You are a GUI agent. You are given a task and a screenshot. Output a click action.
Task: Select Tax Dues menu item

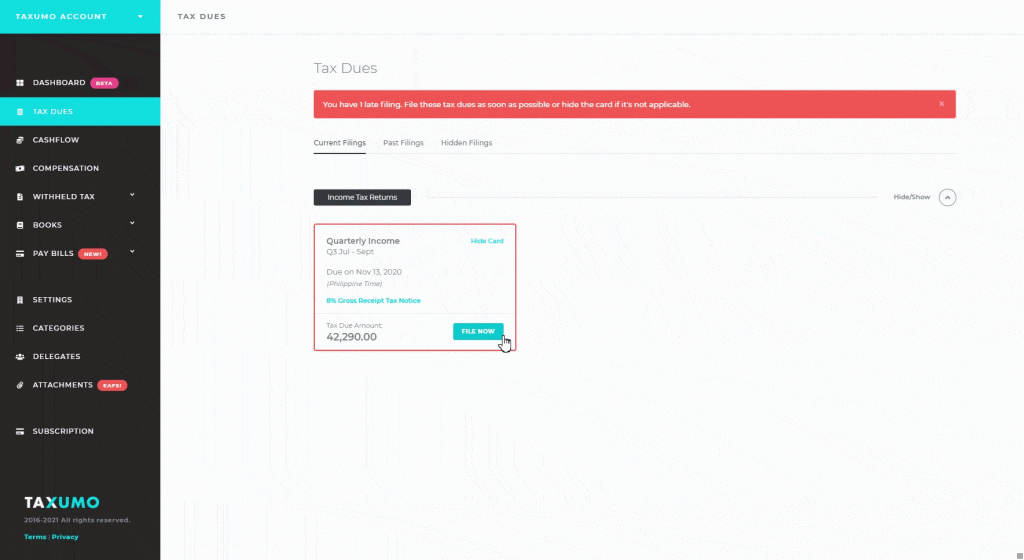80,112
